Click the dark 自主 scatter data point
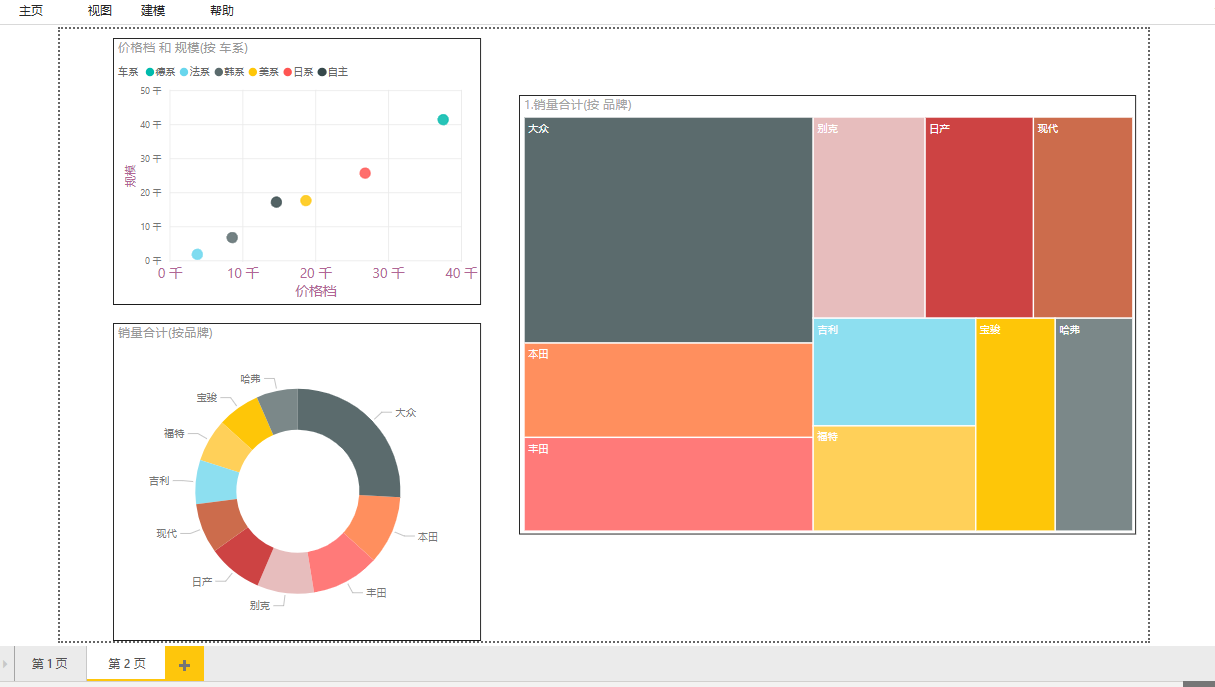The image size is (1215, 687). tap(276, 202)
